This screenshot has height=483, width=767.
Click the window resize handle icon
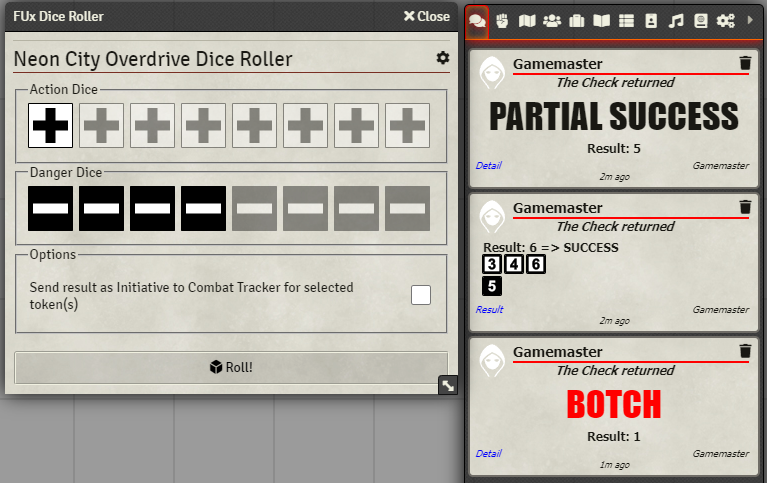click(448, 386)
